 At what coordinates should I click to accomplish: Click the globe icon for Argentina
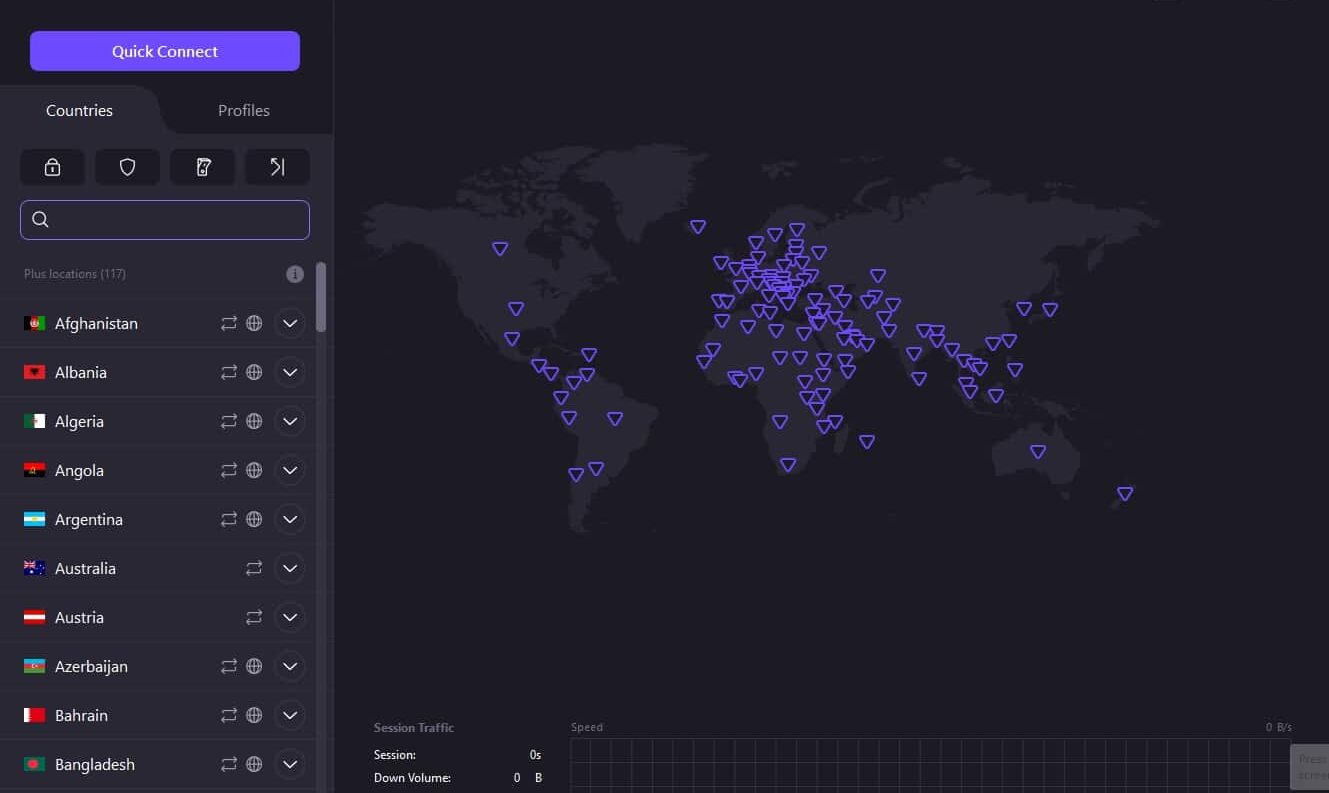tap(254, 519)
